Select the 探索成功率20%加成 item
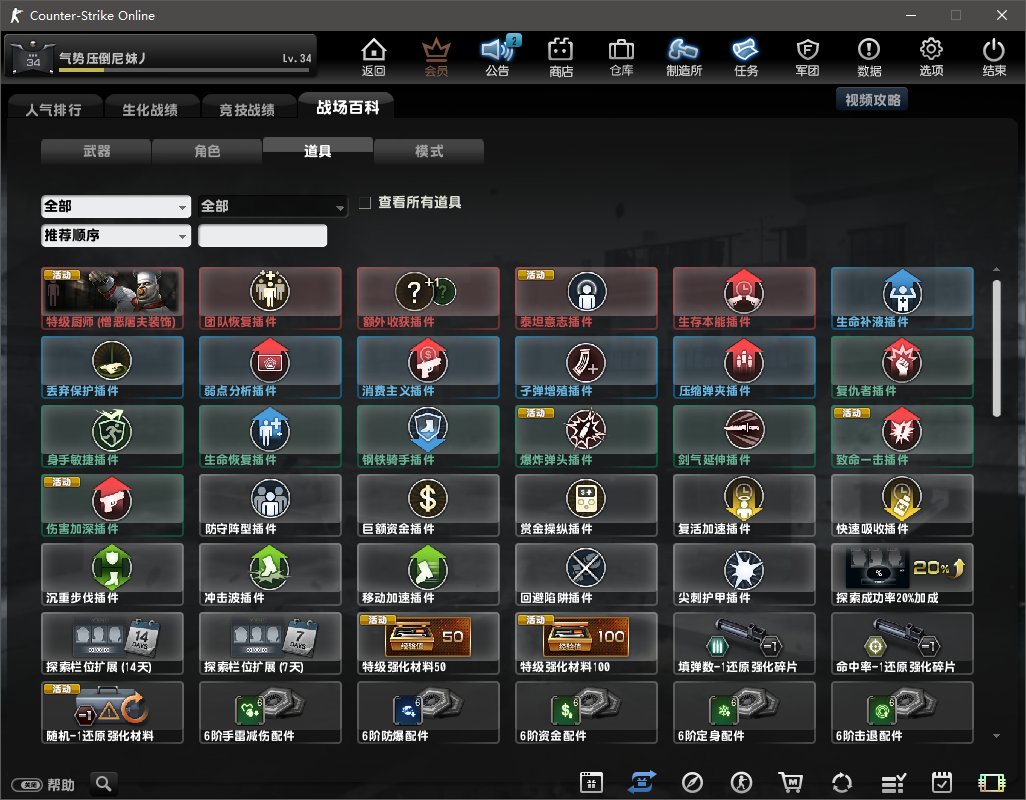The width and height of the screenshot is (1026, 800). pyautogui.click(x=902, y=574)
